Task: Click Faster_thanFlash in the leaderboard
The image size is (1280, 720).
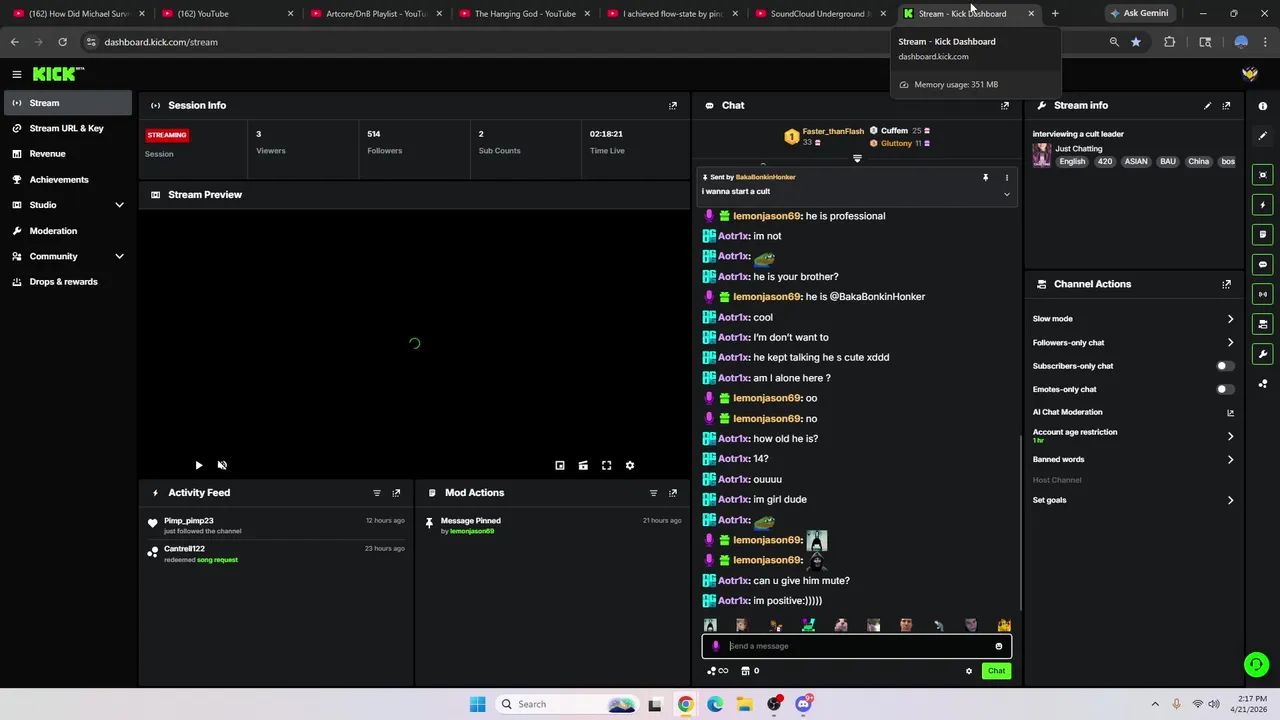Action: pos(832,131)
